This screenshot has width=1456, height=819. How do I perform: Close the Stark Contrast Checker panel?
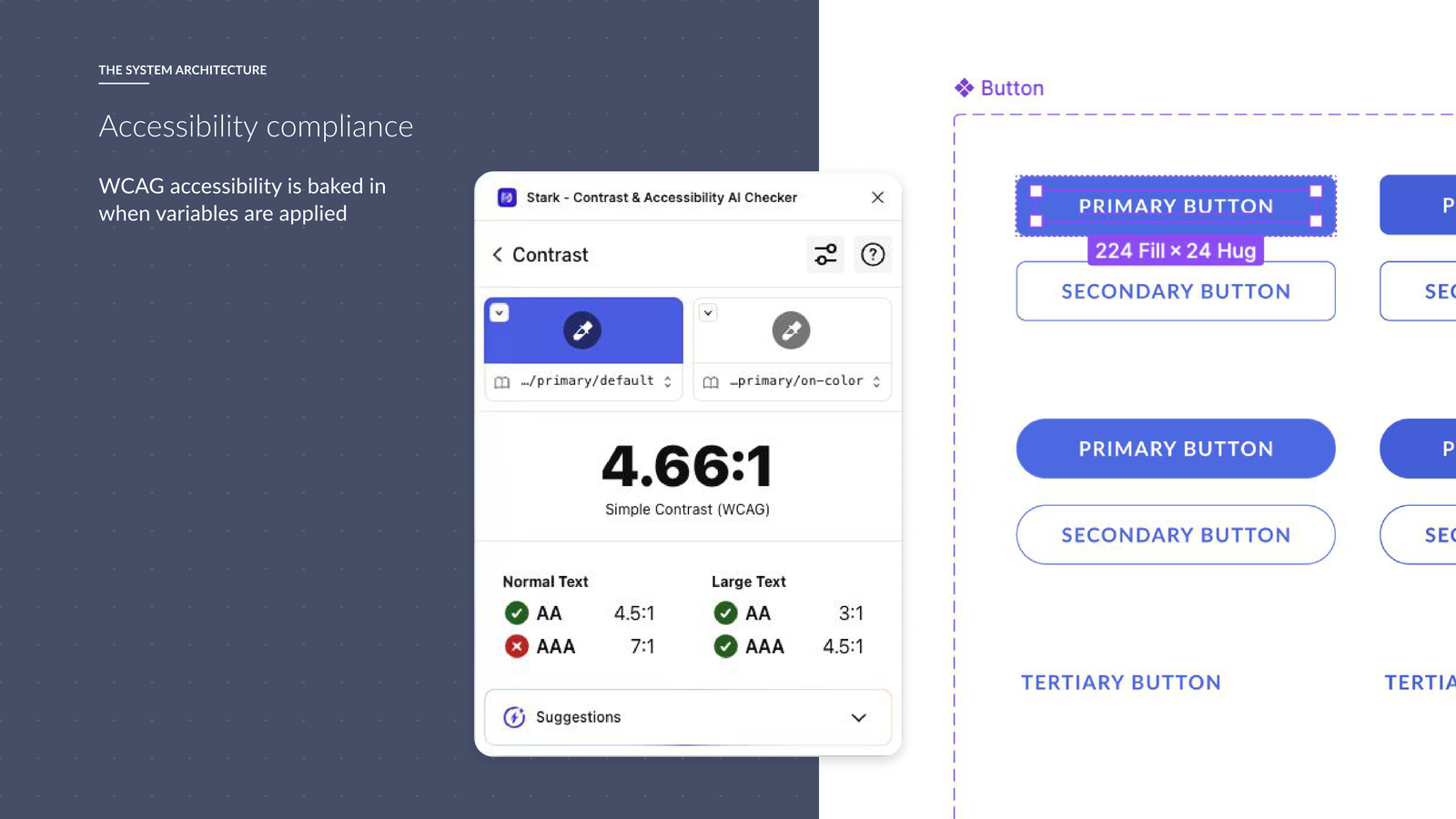(x=877, y=197)
